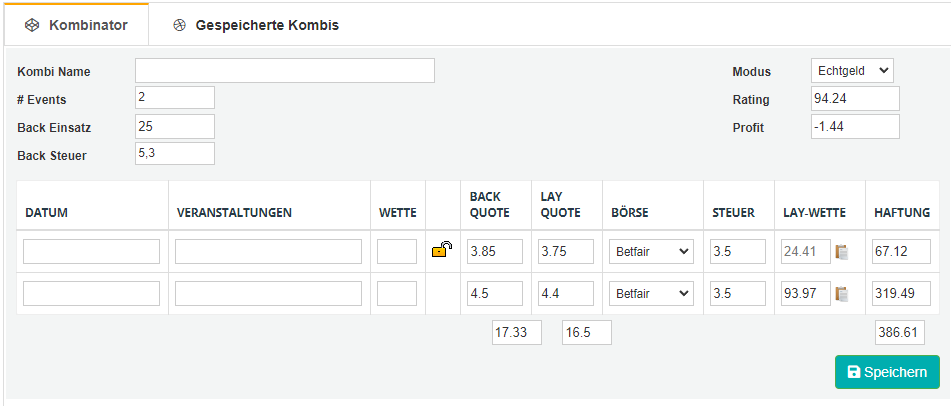
Task: Click second row Veranstaltungen field
Action: coord(269,294)
